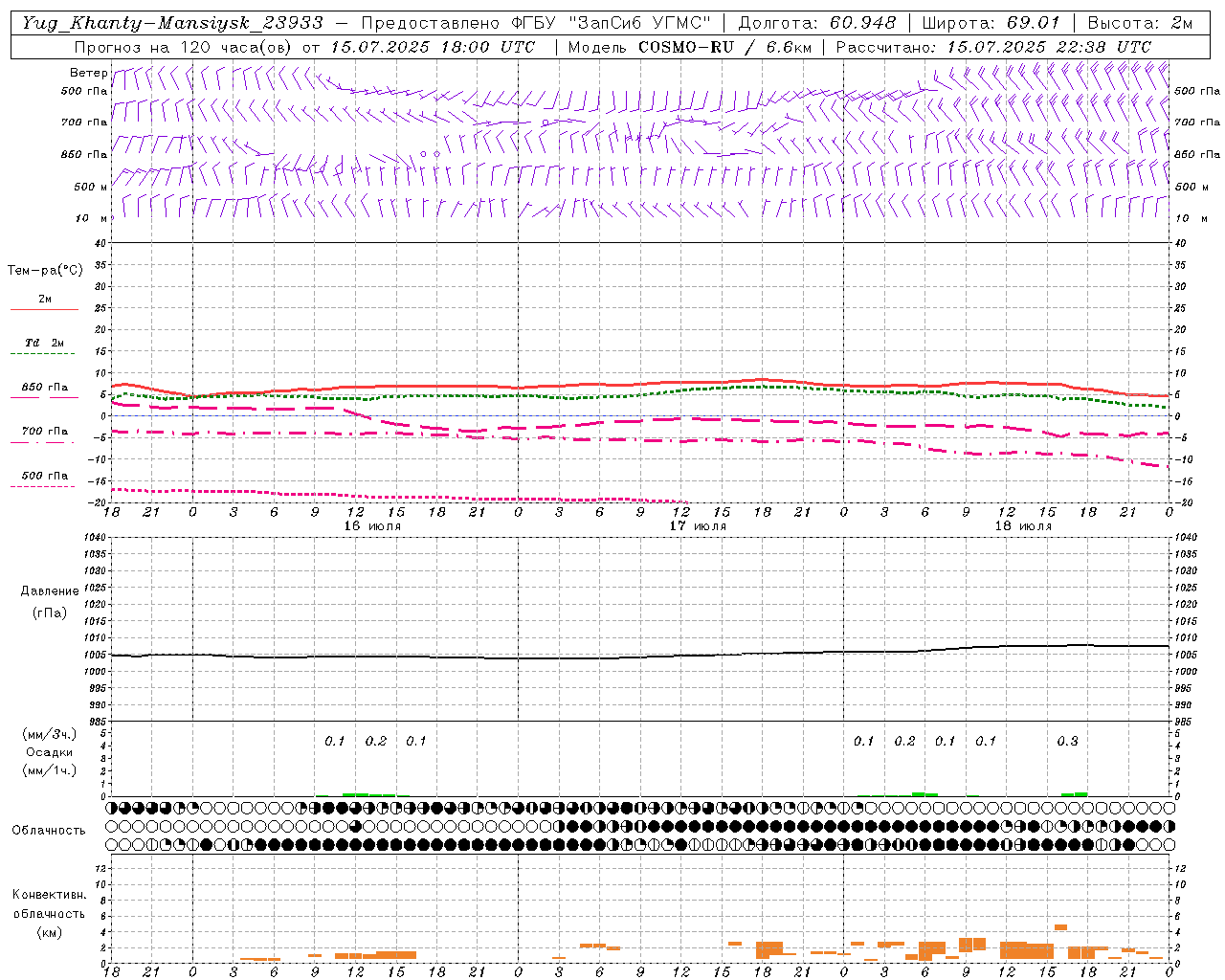Click the station title Yug_Khanty-Mansiysk_23933

[173, 23]
